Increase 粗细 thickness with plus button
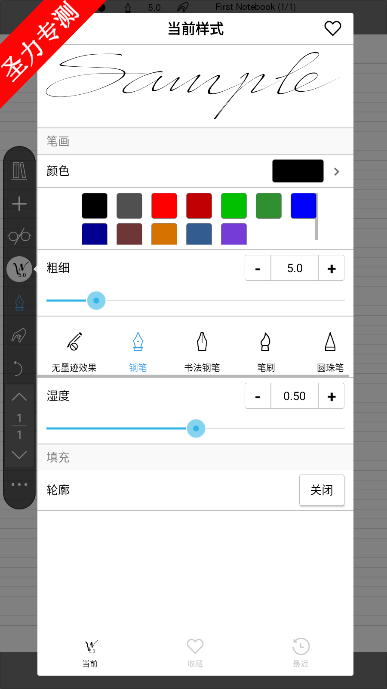 point(331,268)
